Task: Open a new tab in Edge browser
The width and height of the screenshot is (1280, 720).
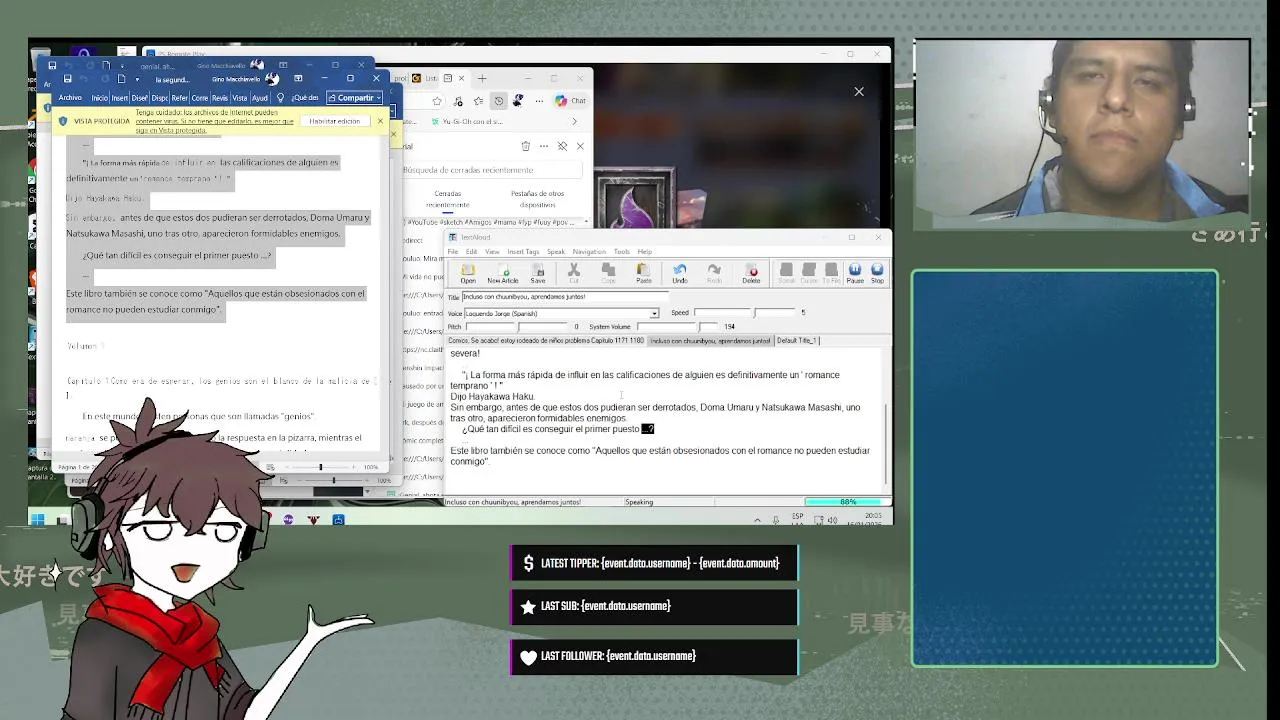Action: 482,78
